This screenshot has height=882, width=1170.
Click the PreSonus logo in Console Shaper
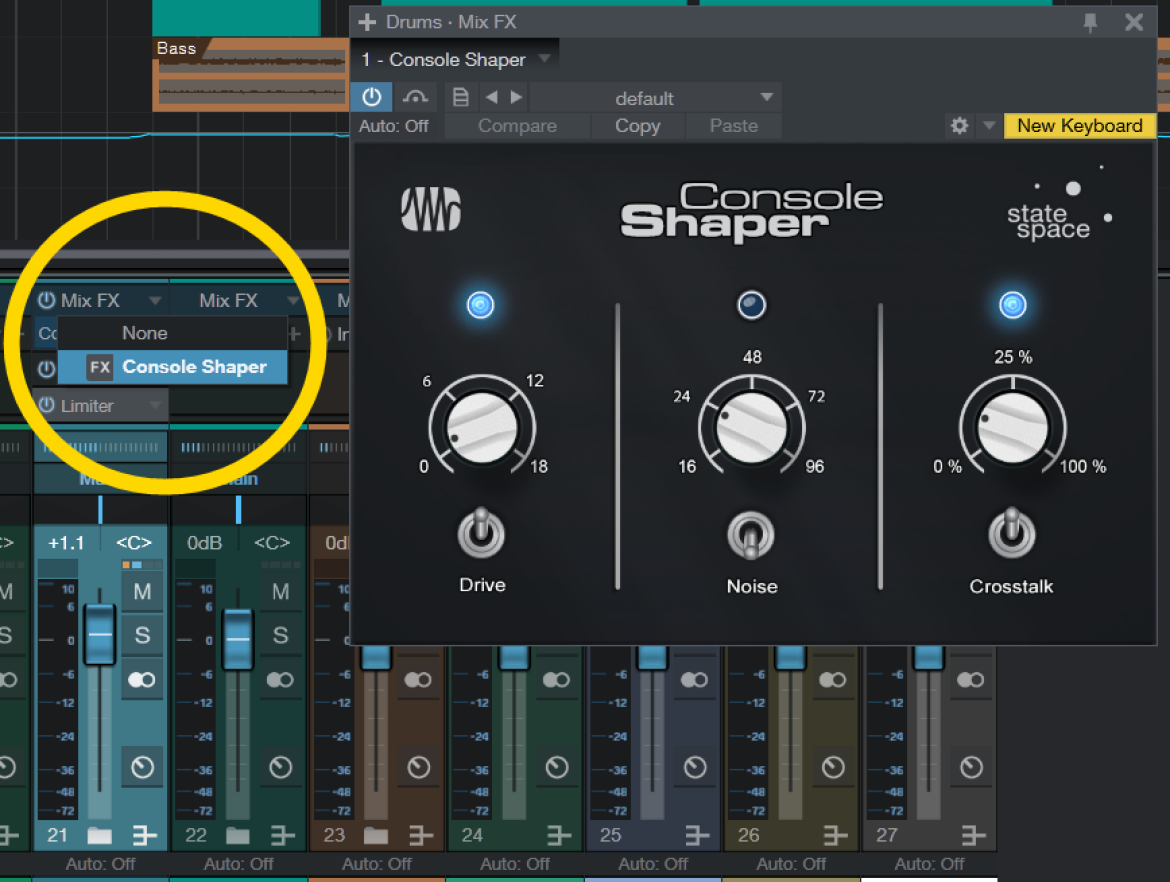point(431,208)
